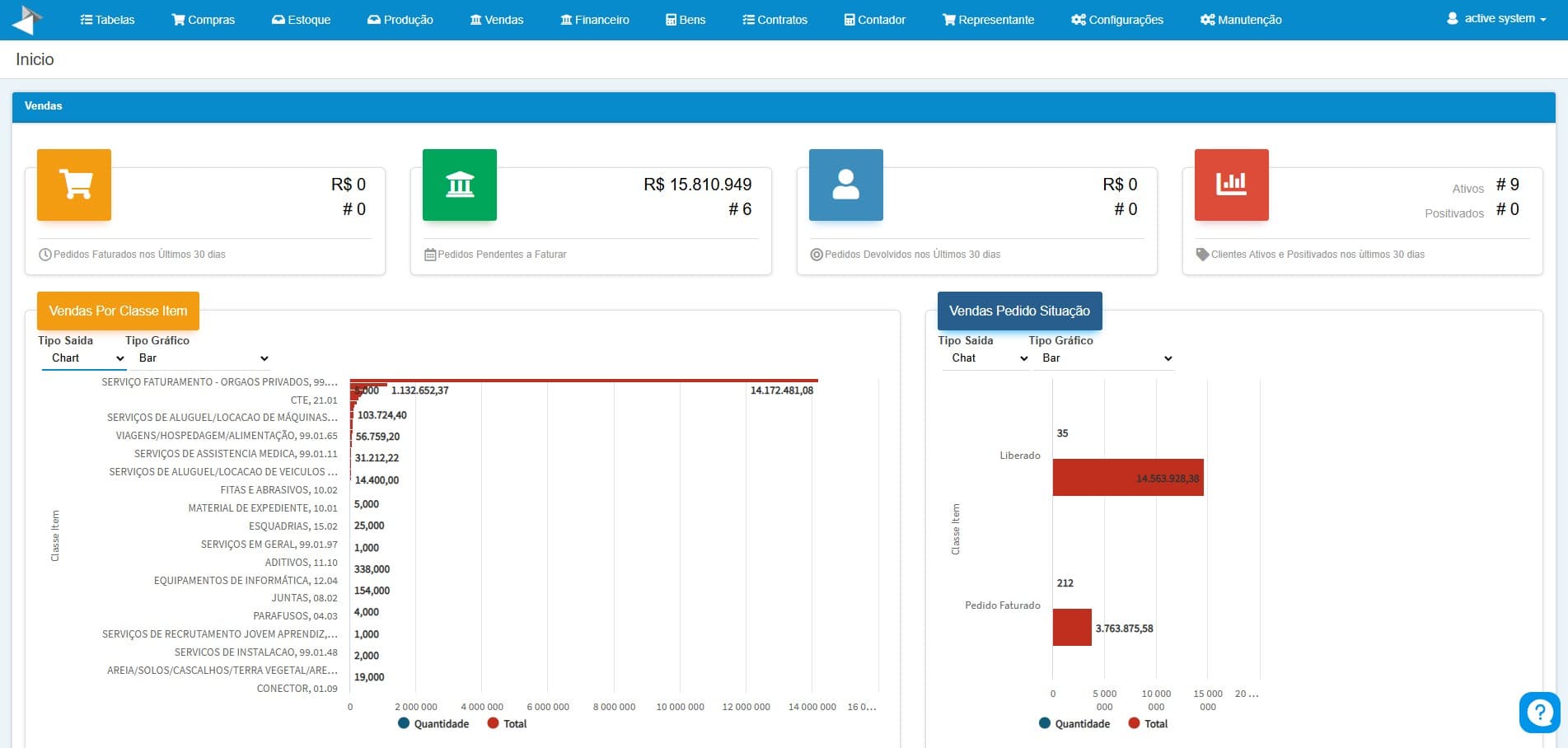This screenshot has width=1568, height=748.
Task: Open the Financeiro menu
Action: coord(595,20)
